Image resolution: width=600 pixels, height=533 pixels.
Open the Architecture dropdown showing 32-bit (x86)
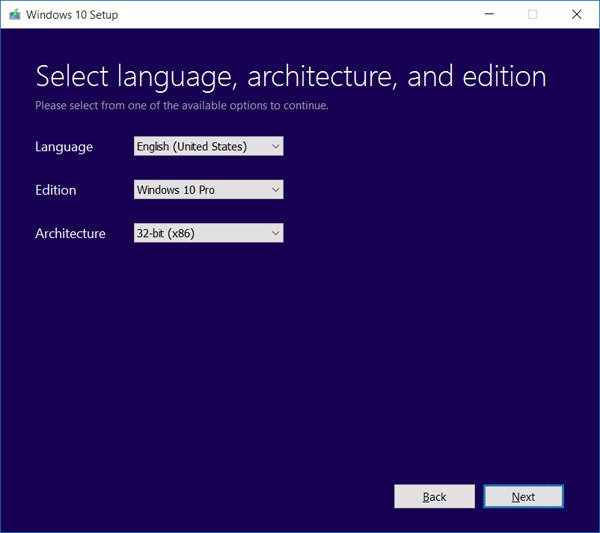pos(209,233)
